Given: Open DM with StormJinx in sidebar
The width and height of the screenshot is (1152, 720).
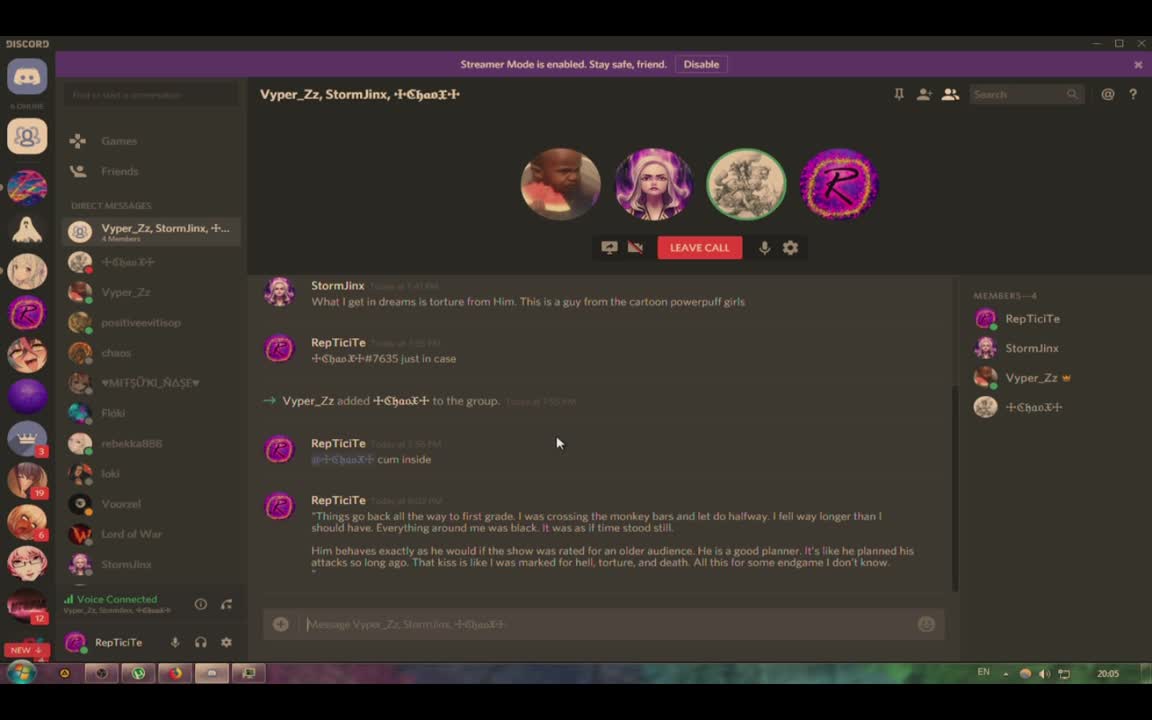Looking at the screenshot, I should [151, 564].
